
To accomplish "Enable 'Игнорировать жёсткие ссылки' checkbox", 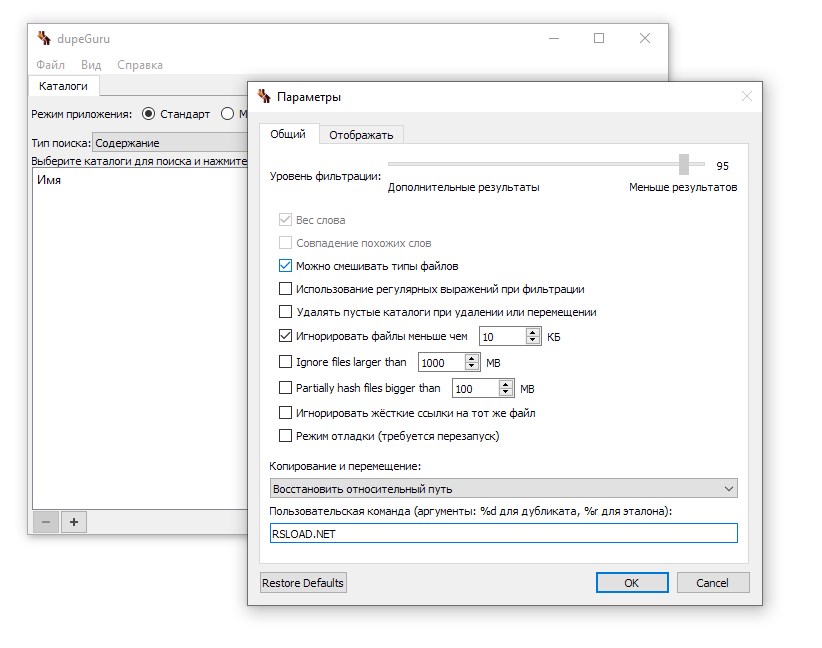I will [x=285, y=413].
